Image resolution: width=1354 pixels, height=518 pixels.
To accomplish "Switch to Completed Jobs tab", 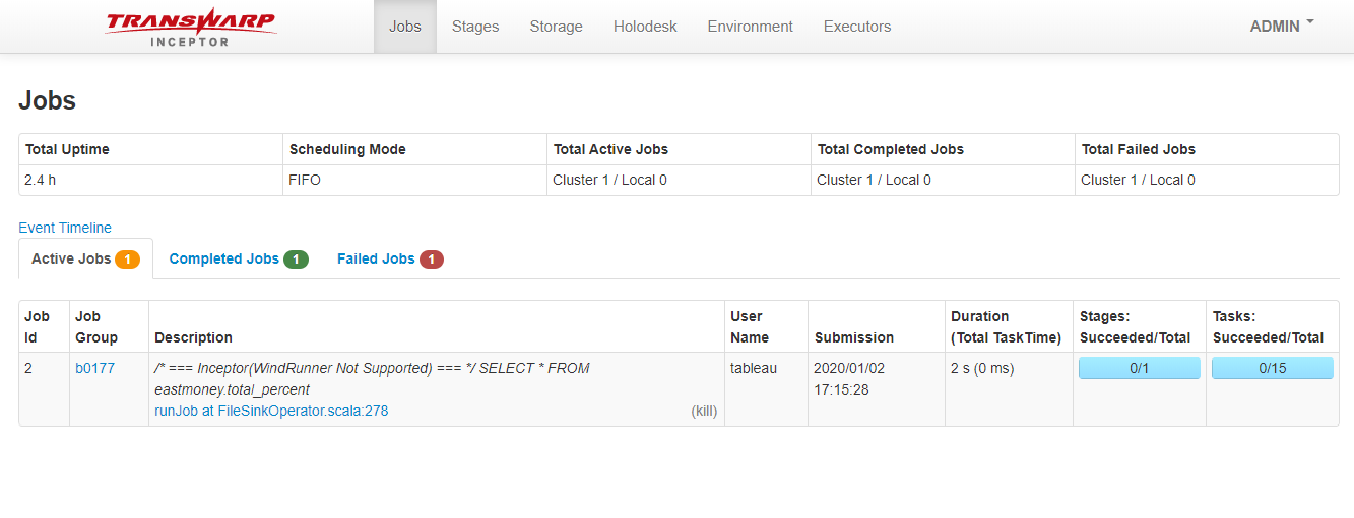I will click(x=224, y=259).
